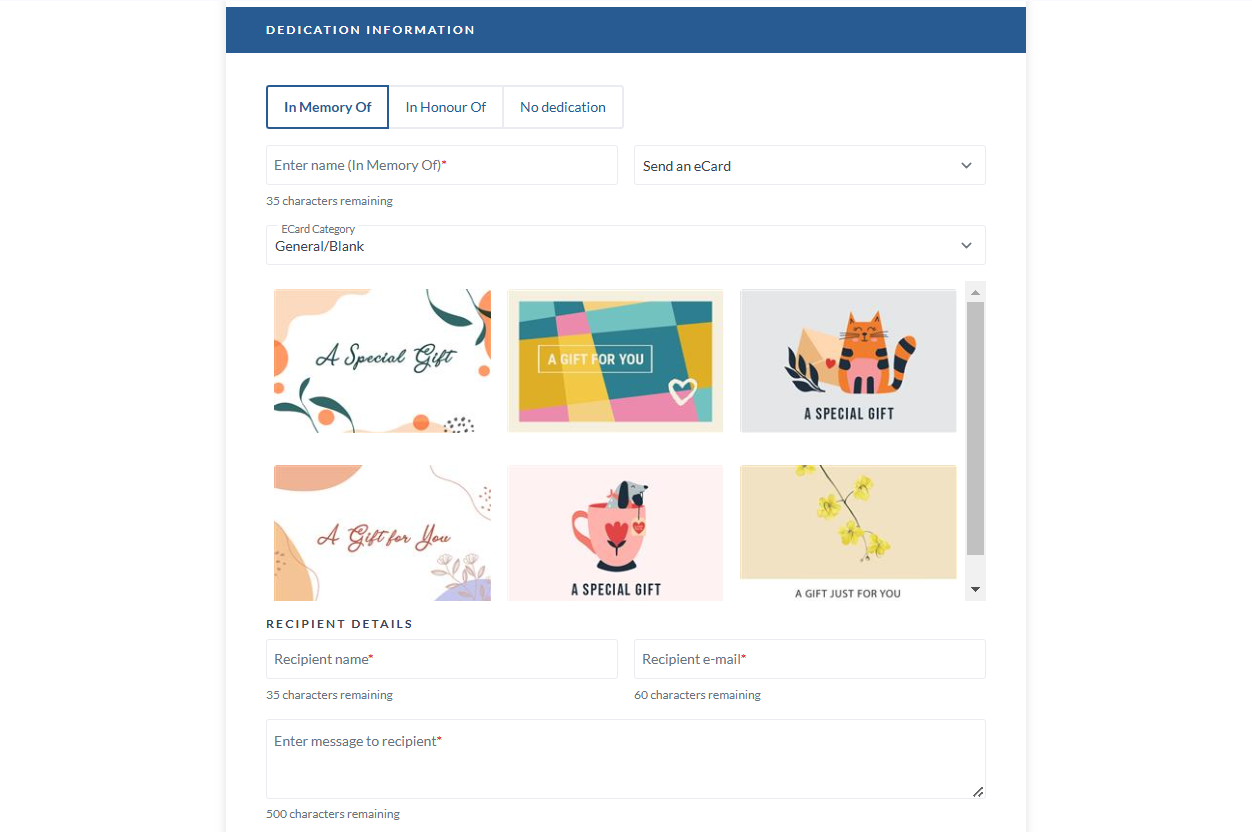Click chevron arrow of General/Blank selector

click(966, 245)
